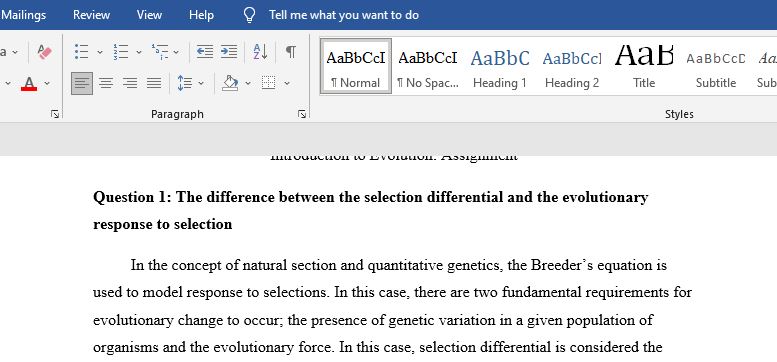Click the Multilevel list icon
The image size is (777, 362).
160,52
